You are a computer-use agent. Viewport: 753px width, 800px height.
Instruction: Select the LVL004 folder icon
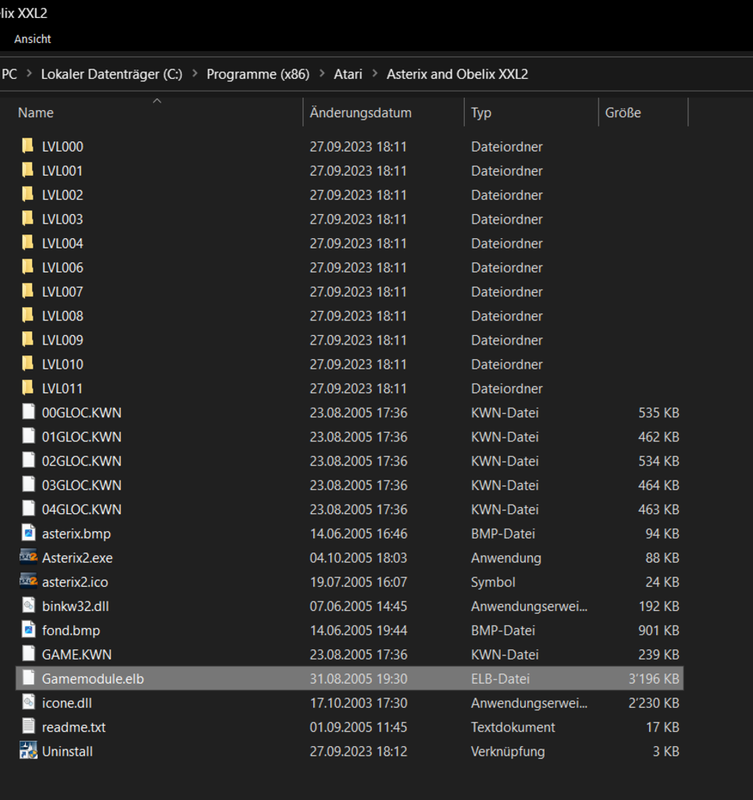(x=28, y=243)
